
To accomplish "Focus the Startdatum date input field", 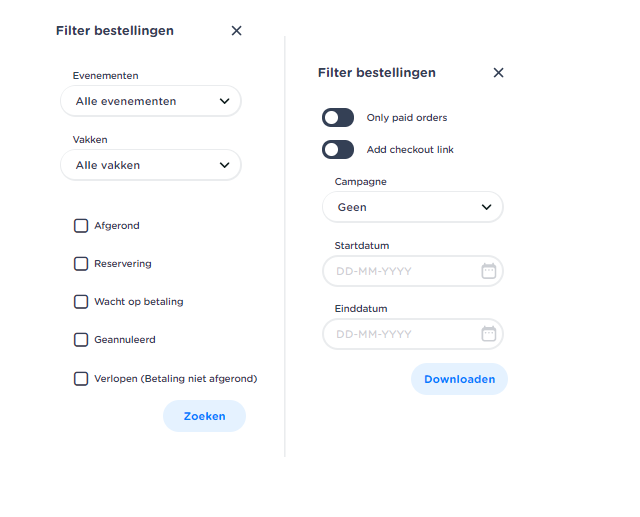I will pyautogui.click(x=400, y=271).
